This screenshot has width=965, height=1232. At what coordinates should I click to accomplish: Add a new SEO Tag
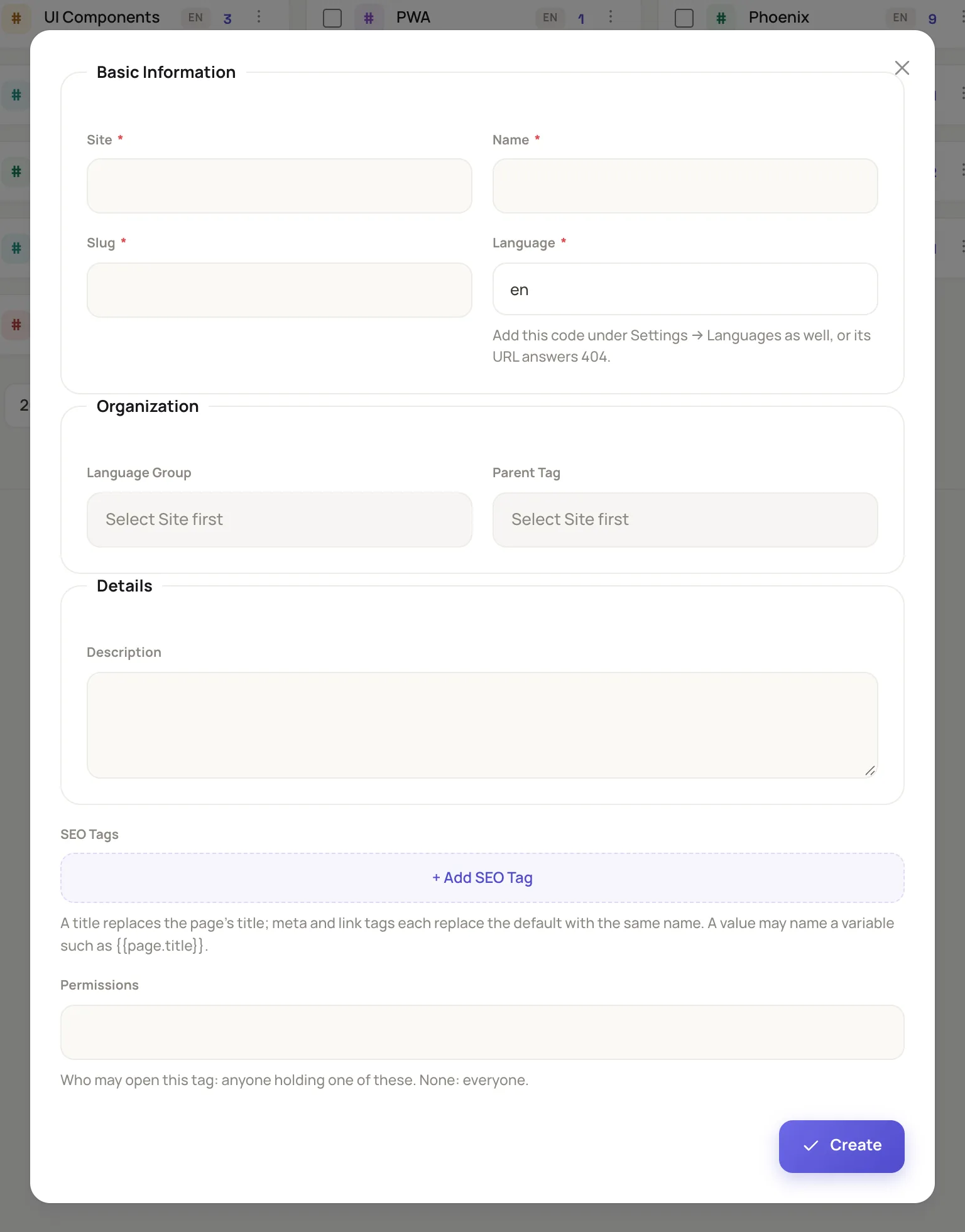coord(482,878)
